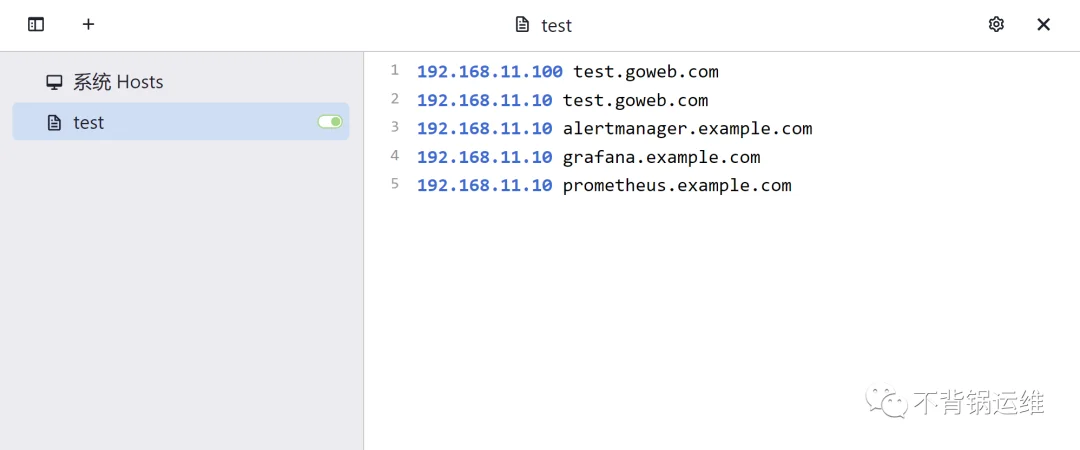
Task: Click the test title in header
Action: 557,25
